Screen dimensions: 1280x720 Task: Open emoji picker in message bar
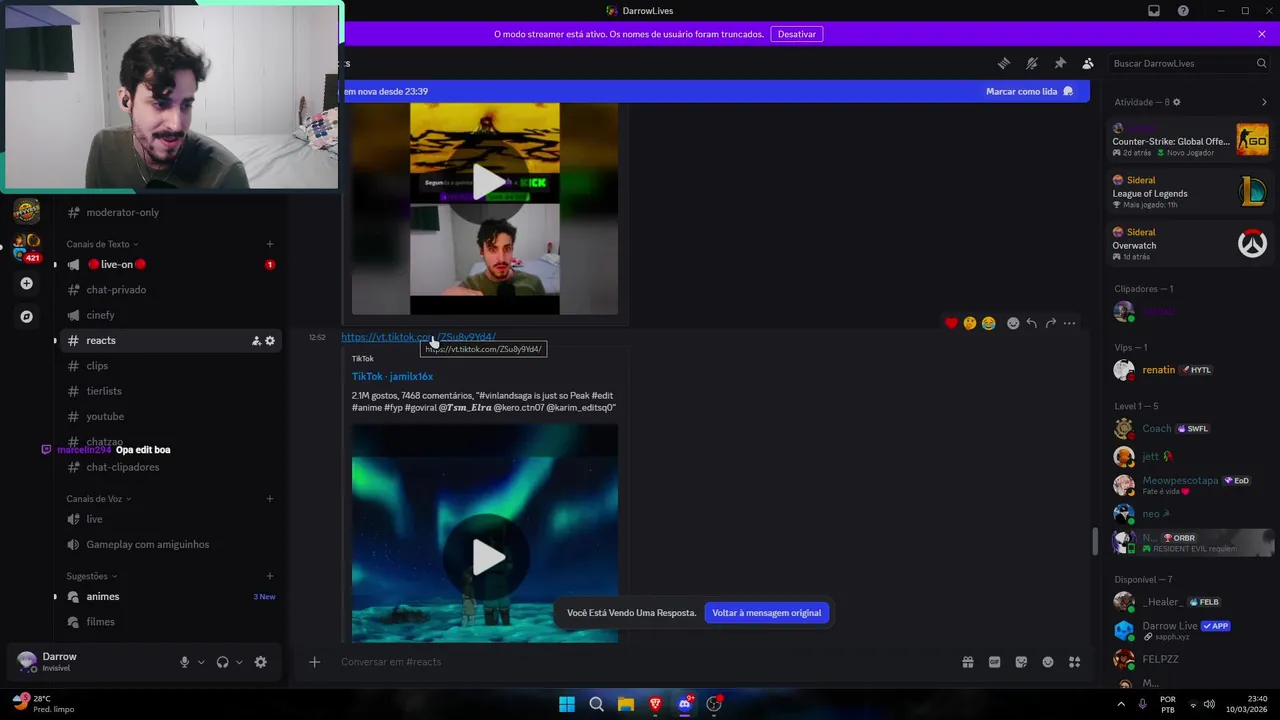coord(1048,662)
